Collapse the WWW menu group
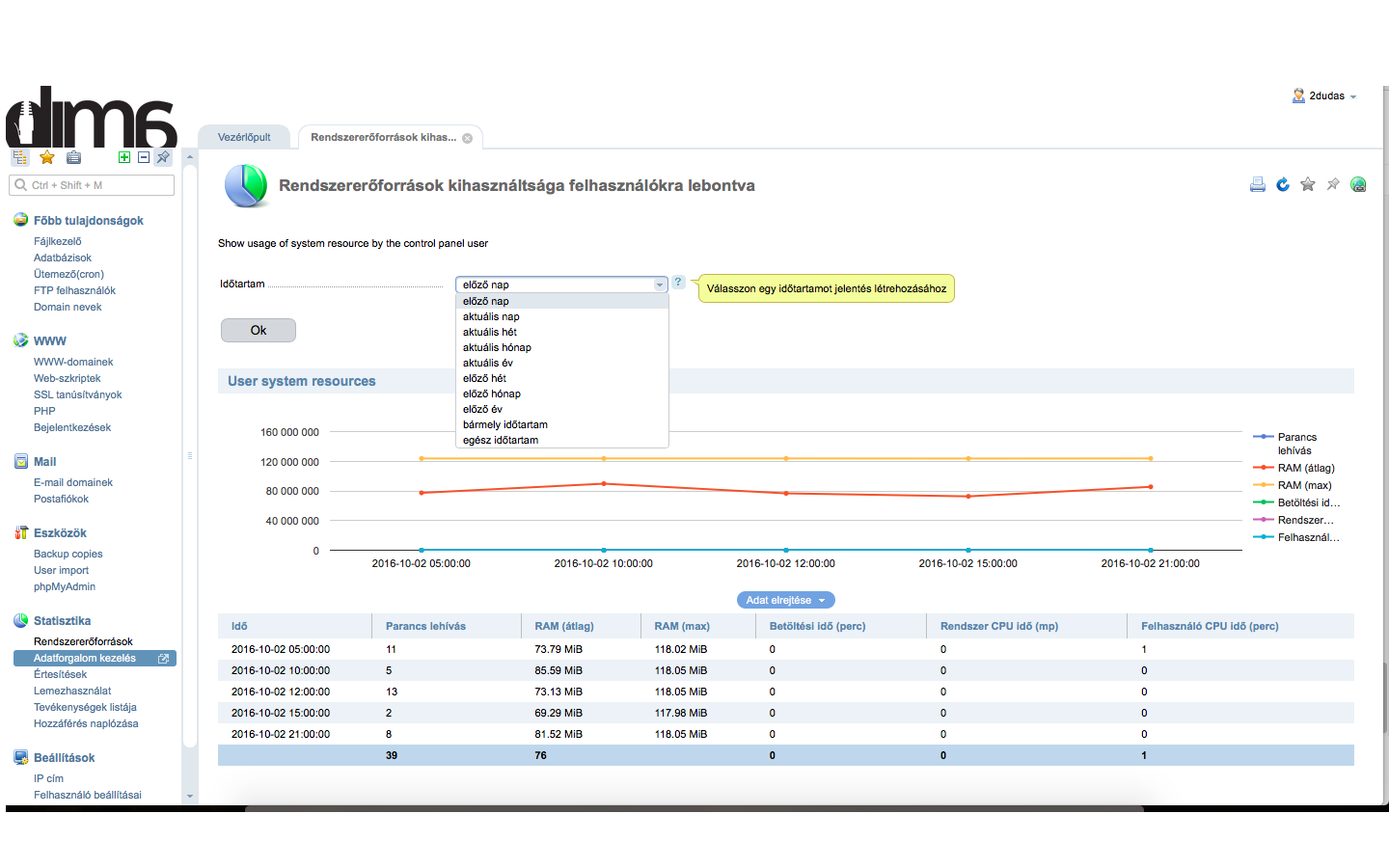 (x=50, y=341)
